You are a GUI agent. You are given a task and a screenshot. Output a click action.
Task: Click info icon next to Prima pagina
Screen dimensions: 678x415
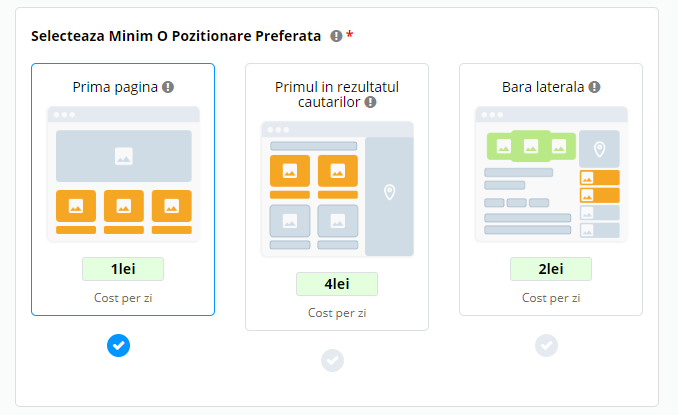coord(168,87)
